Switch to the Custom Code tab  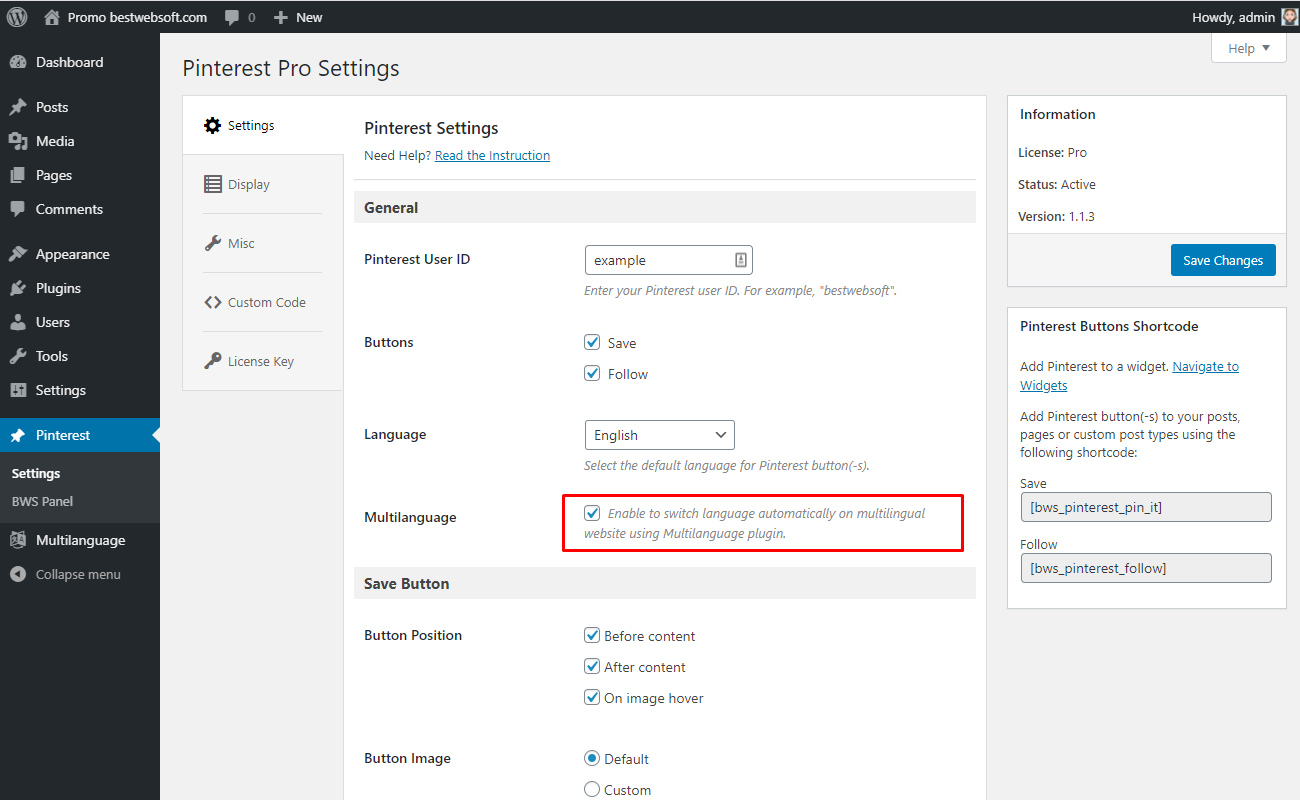(263, 302)
